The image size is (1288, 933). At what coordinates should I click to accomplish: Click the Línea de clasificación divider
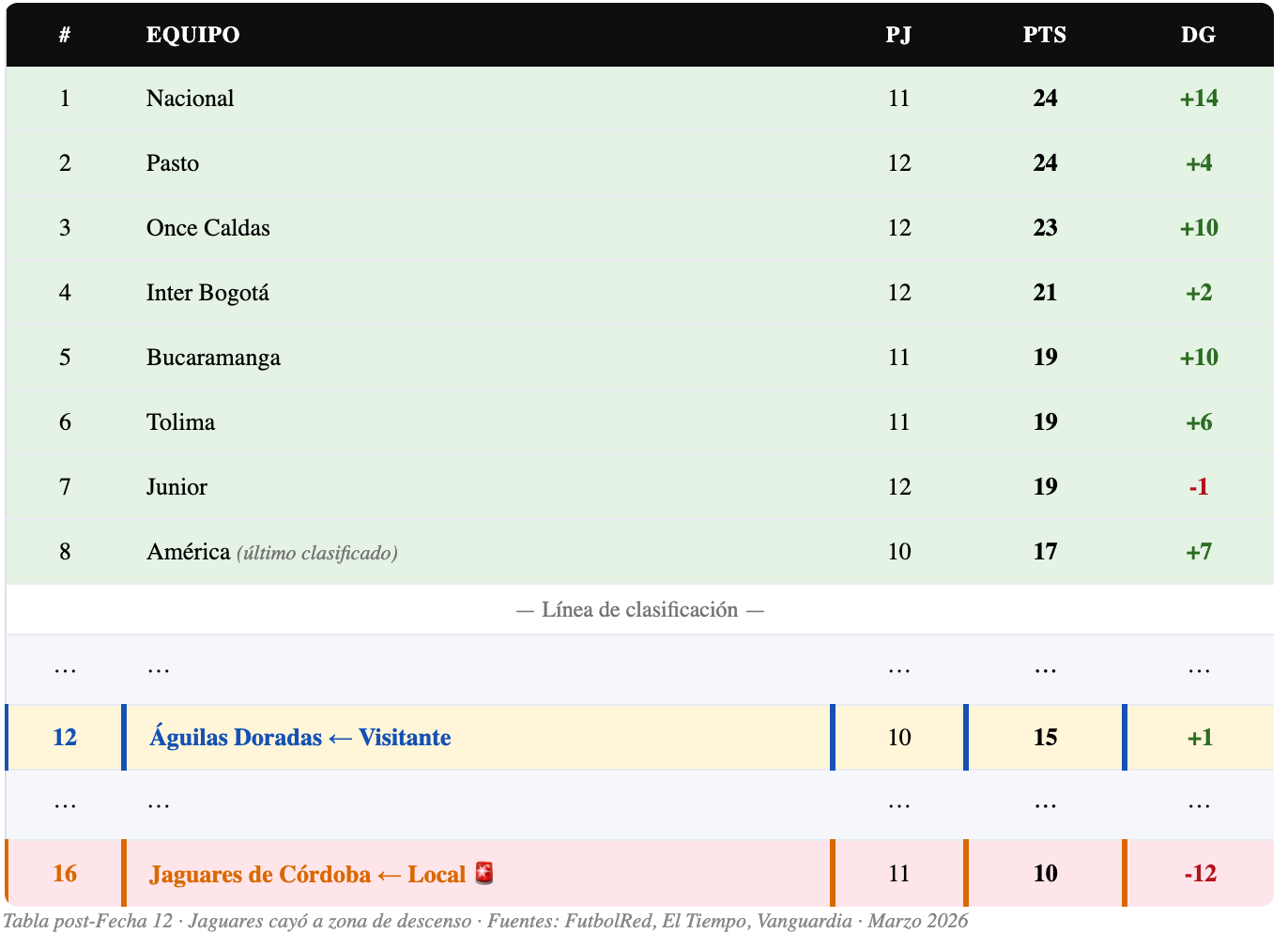(640, 610)
